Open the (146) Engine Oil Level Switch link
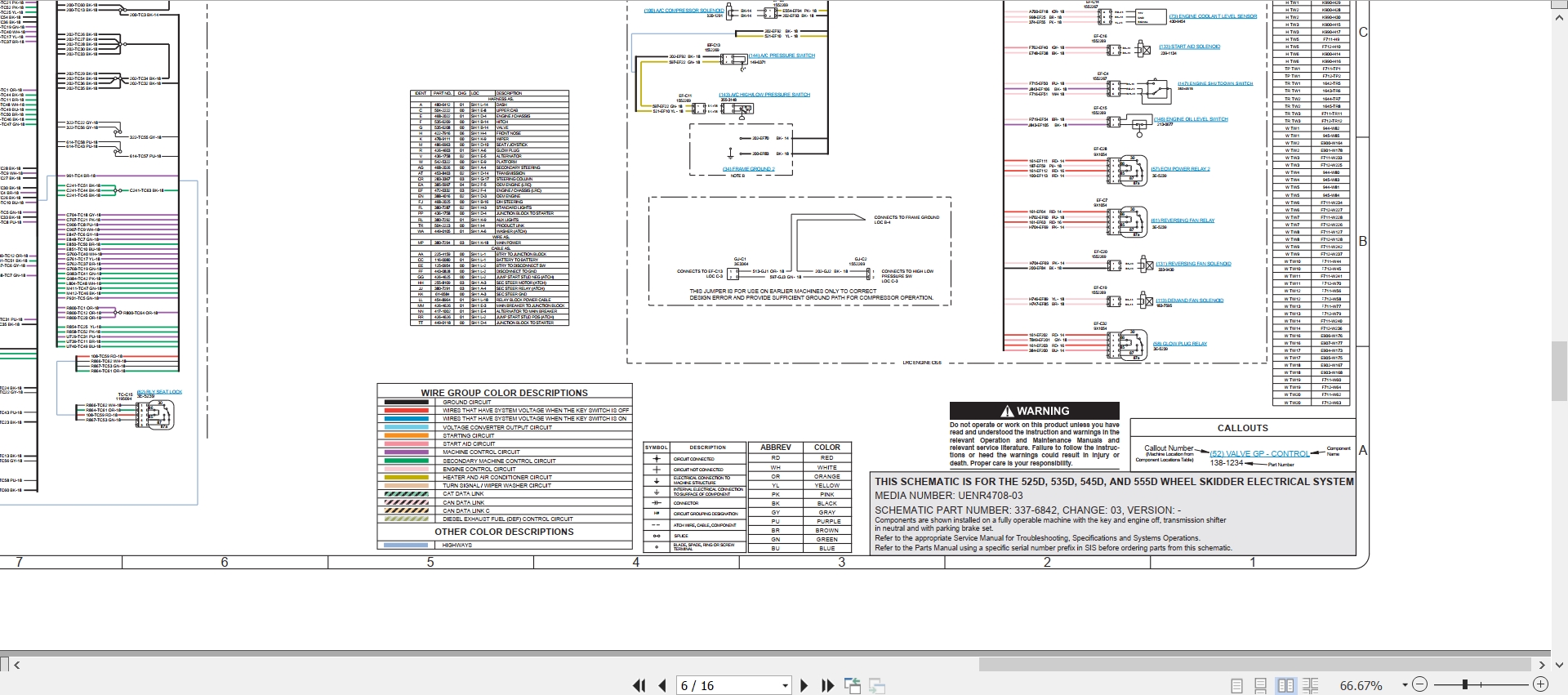 pyautogui.click(x=1191, y=119)
